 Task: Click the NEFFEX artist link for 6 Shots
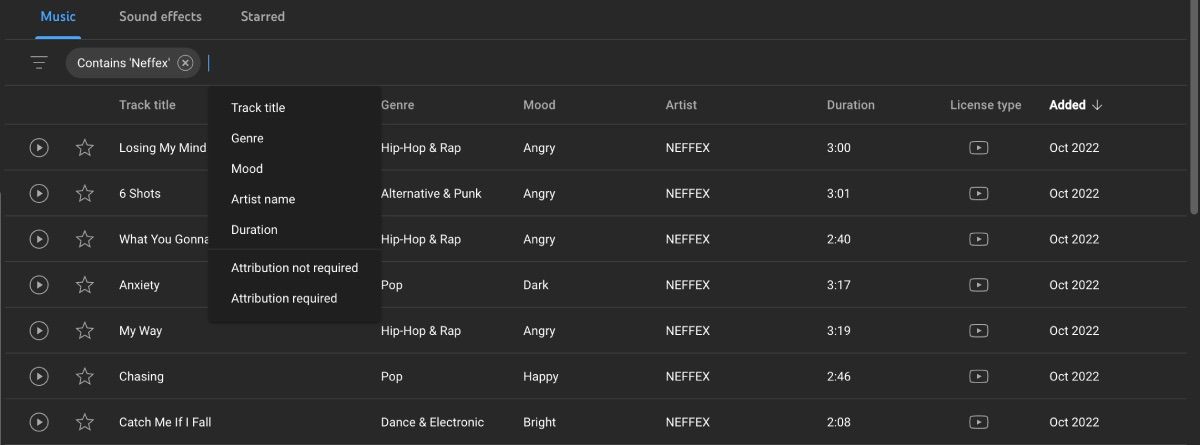[687, 194]
